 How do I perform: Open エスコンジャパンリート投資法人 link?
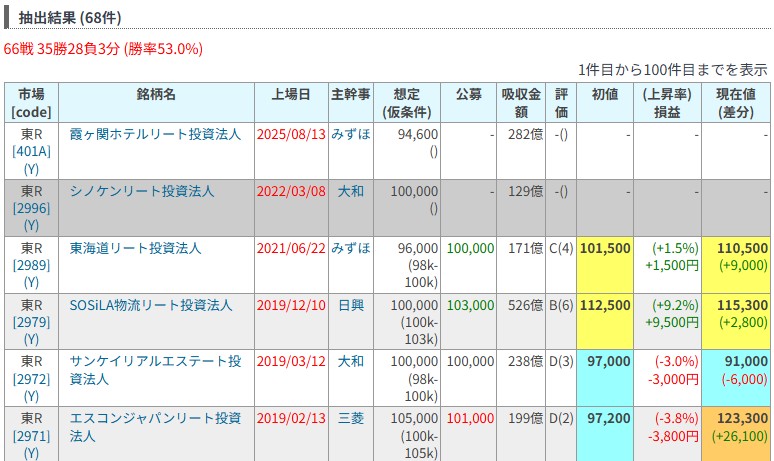pyautogui.click(x=155, y=427)
